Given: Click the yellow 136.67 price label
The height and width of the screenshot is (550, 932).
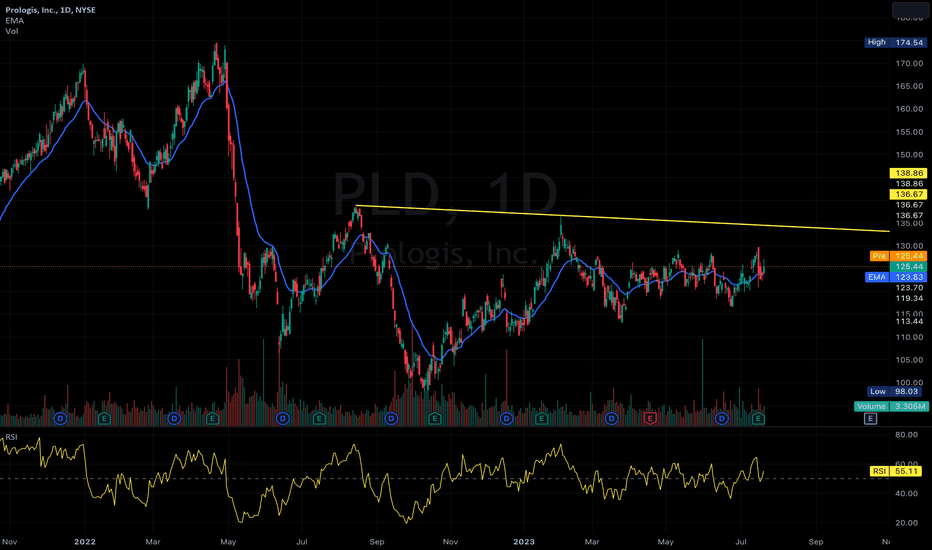Looking at the screenshot, I should coord(908,194).
